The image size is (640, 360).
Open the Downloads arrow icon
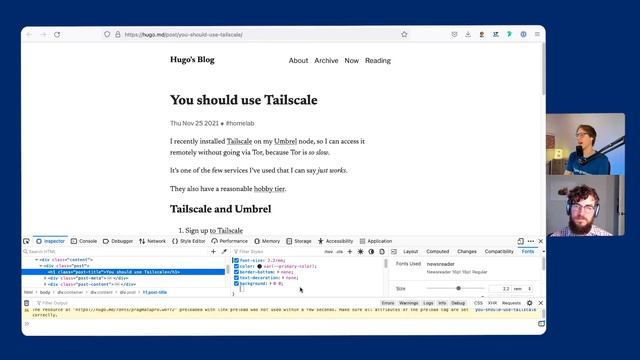468,34
